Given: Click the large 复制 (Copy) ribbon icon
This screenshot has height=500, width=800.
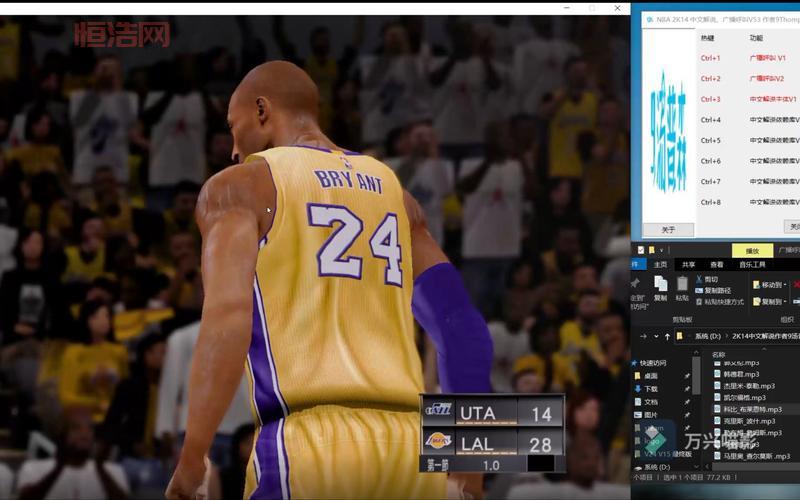Looking at the screenshot, I should point(660,287).
